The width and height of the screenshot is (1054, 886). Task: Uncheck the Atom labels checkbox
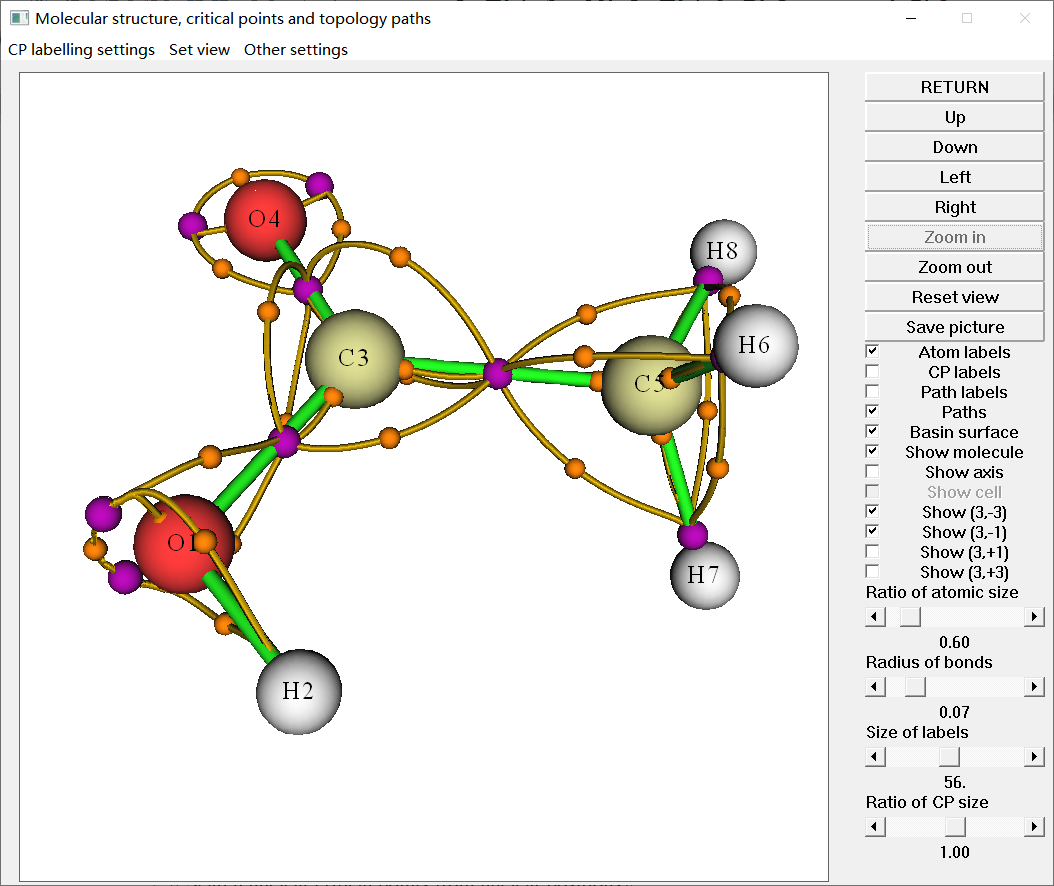[x=872, y=351]
